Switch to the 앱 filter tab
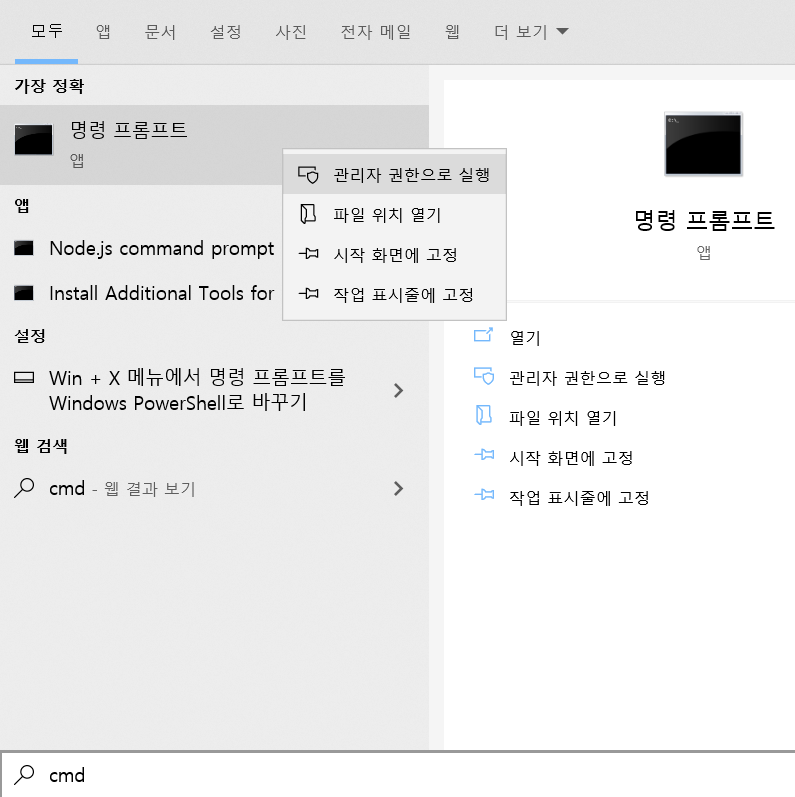795x797 pixels. pyautogui.click(x=103, y=32)
